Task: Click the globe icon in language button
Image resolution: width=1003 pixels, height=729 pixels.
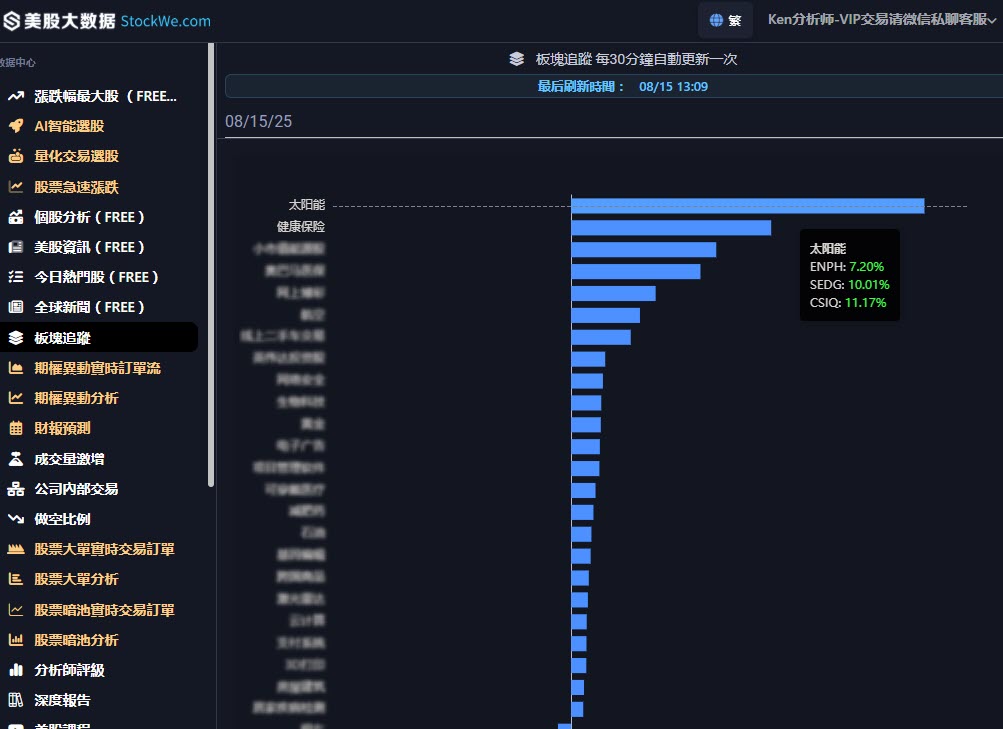Action: tap(716, 20)
